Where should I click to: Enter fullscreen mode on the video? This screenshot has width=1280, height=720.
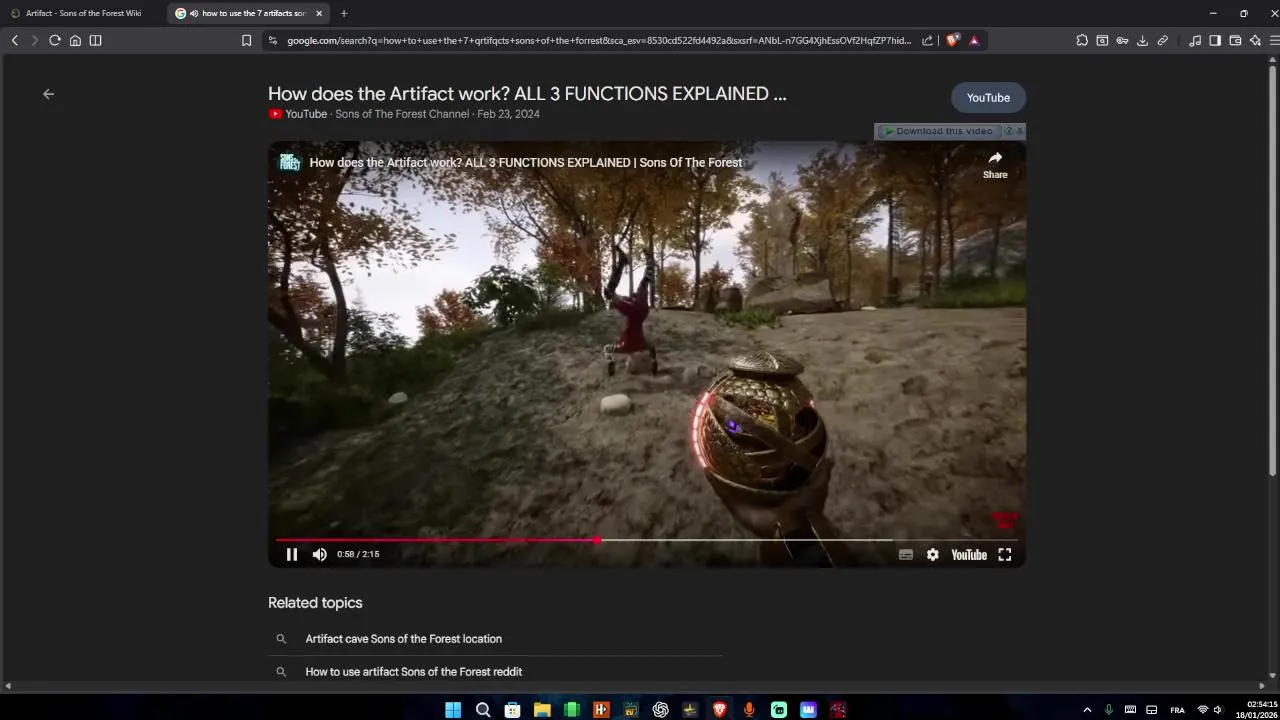[1004, 555]
